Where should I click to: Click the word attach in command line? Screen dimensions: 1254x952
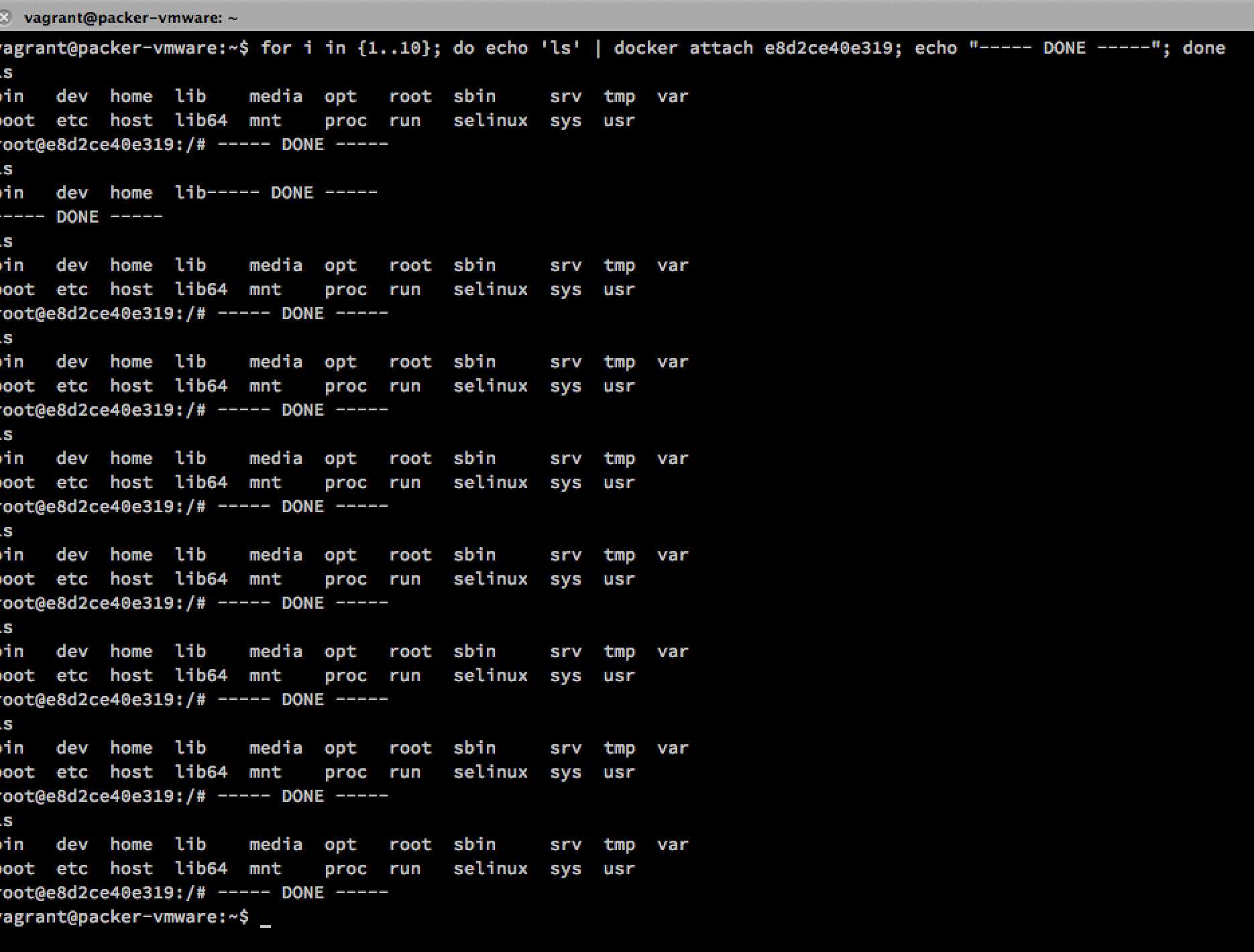coord(721,48)
